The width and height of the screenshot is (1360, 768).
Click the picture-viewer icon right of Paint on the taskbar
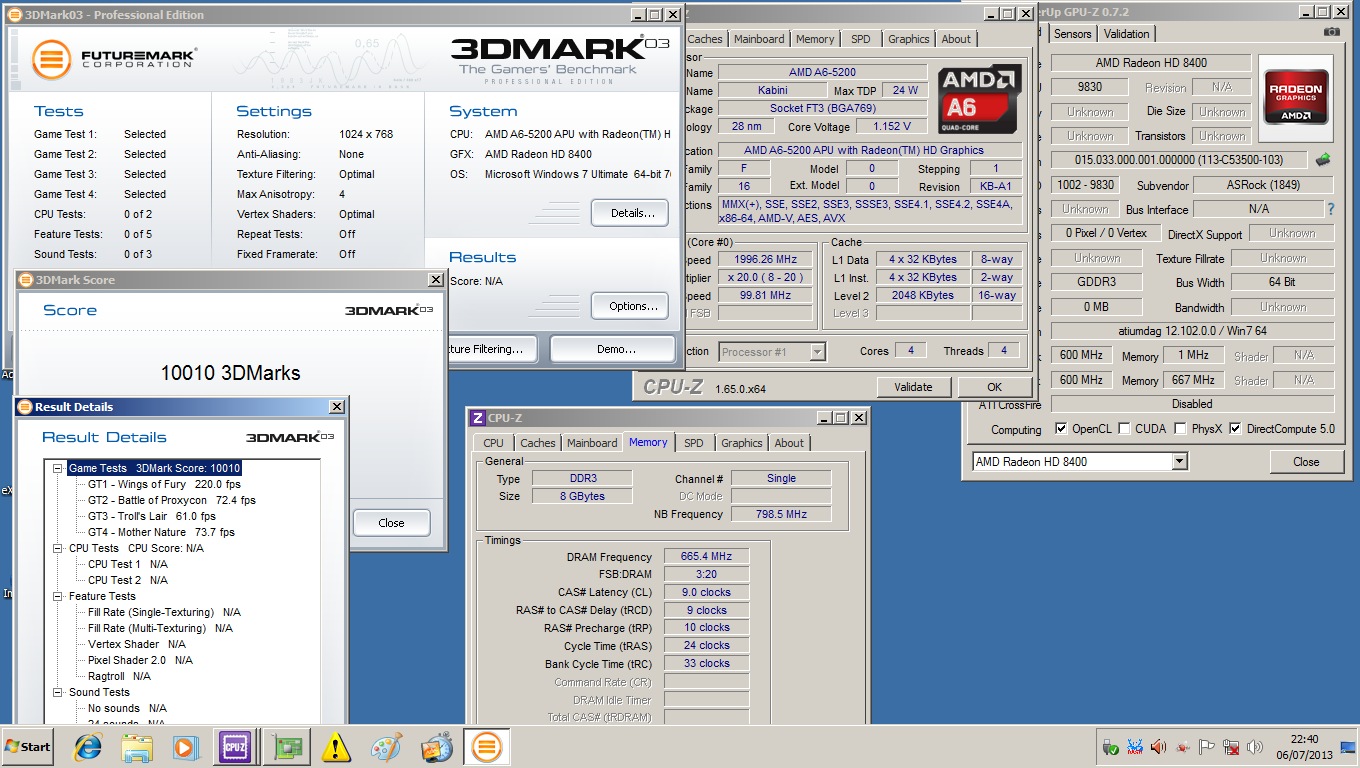436,746
